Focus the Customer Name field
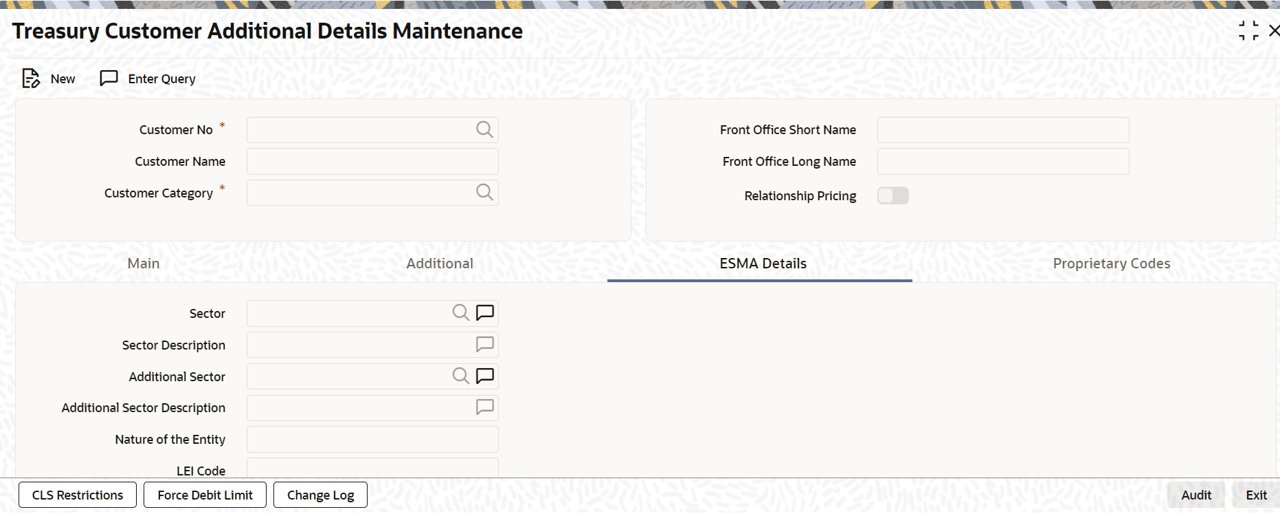 tap(373, 161)
